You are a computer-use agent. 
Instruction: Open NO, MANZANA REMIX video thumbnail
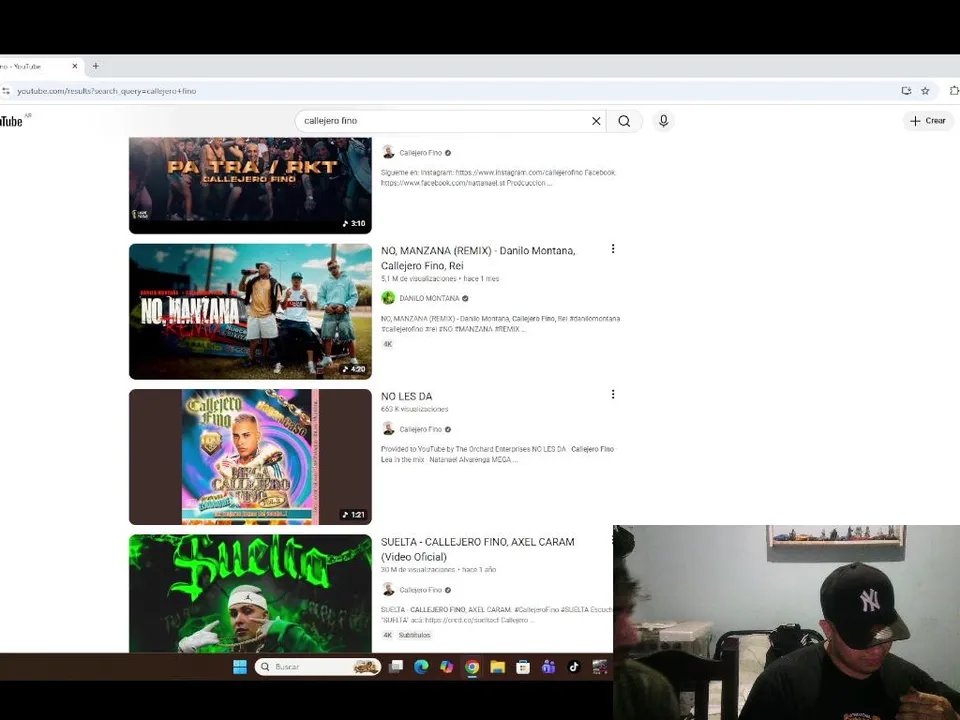tap(250, 312)
